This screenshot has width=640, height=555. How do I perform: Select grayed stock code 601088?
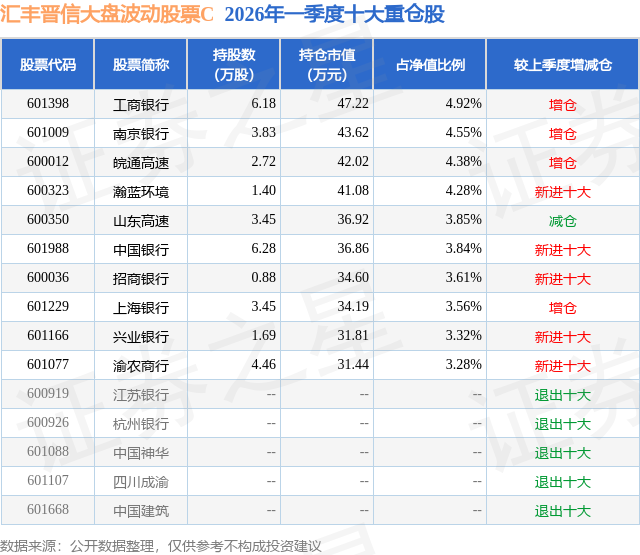48,451
